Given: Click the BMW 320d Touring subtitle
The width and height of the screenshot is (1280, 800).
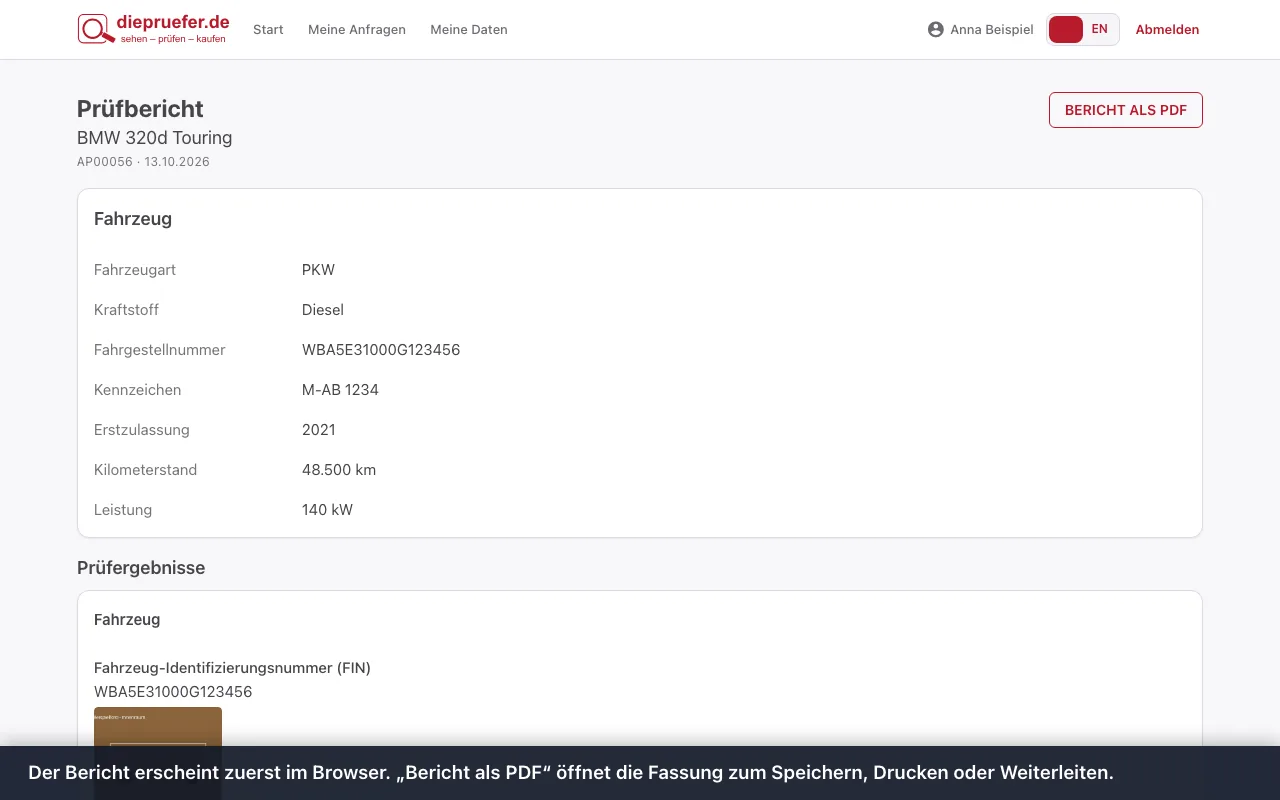Looking at the screenshot, I should pyautogui.click(x=155, y=138).
